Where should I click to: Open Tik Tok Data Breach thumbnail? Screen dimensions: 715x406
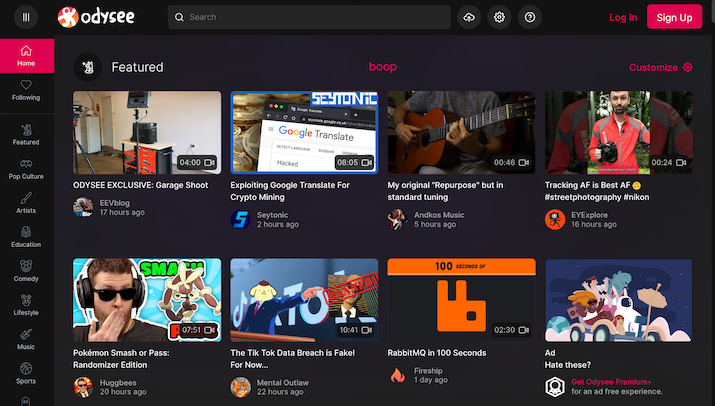[x=304, y=300]
